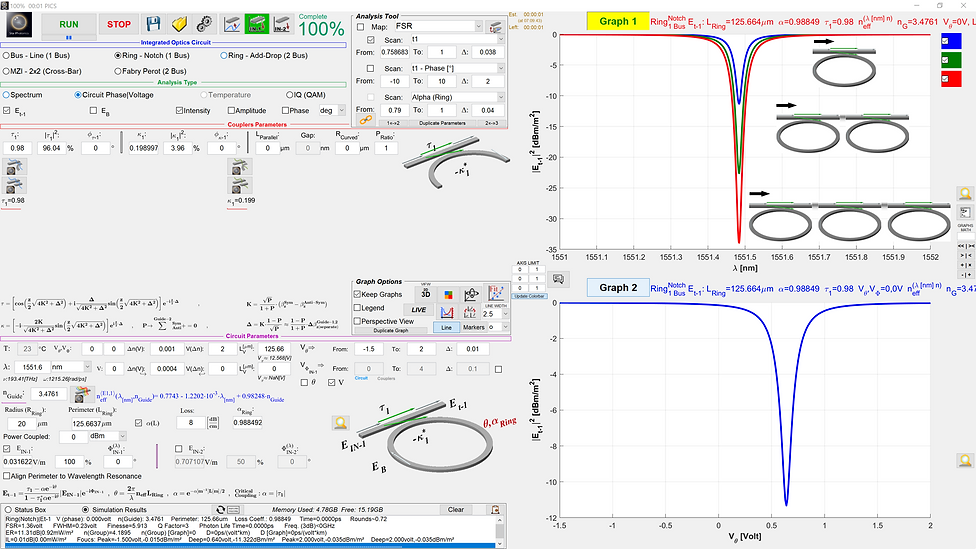Open the marker style dropdown
Image resolution: width=976 pixels, height=549 pixels.
pyautogui.click(x=499, y=327)
